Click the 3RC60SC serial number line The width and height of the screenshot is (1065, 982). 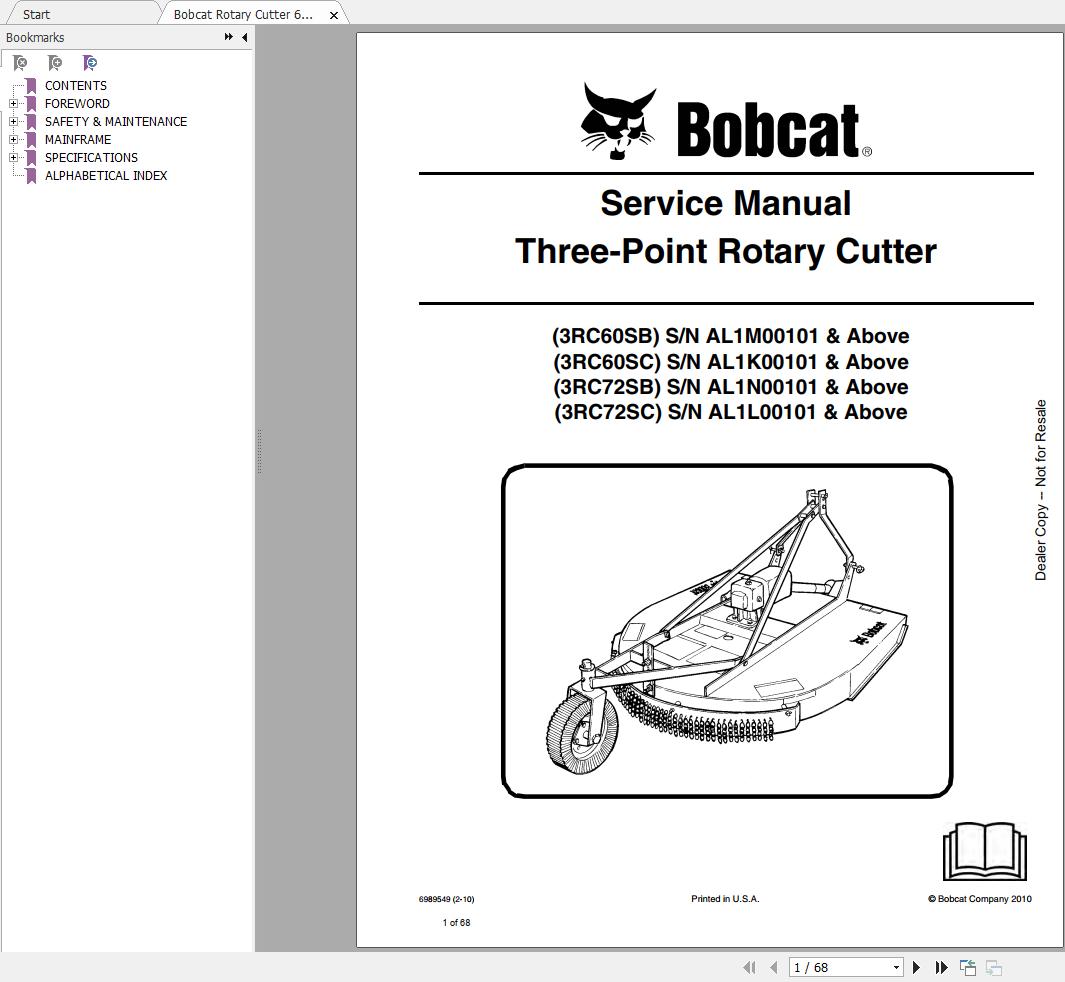(731, 362)
